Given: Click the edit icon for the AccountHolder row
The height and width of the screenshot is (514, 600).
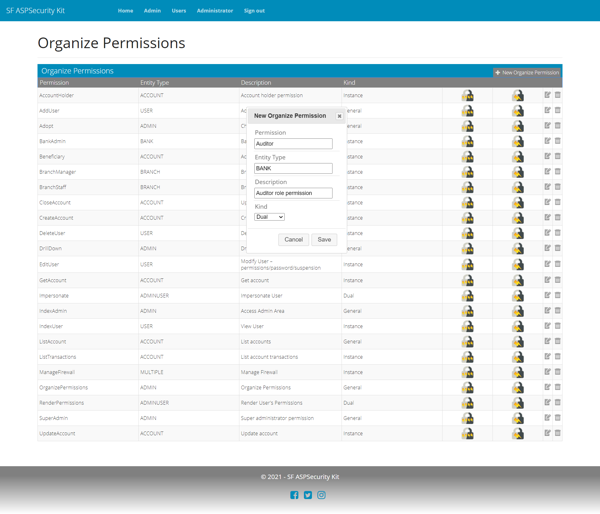Looking at the screenshot, I should coord(548,96).
